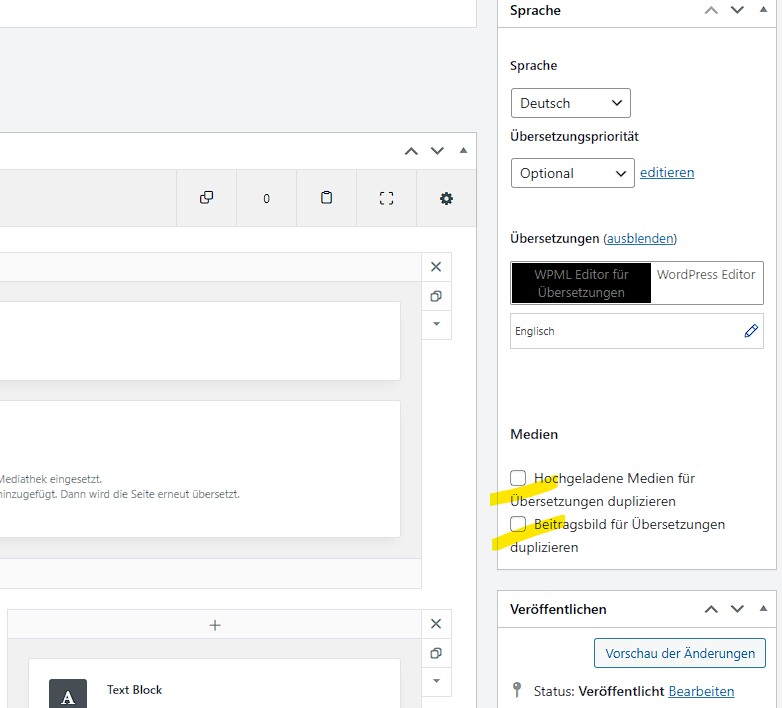782x708 pixels.
Task: Move the Sprache panel down
Action: pos(737,10)
